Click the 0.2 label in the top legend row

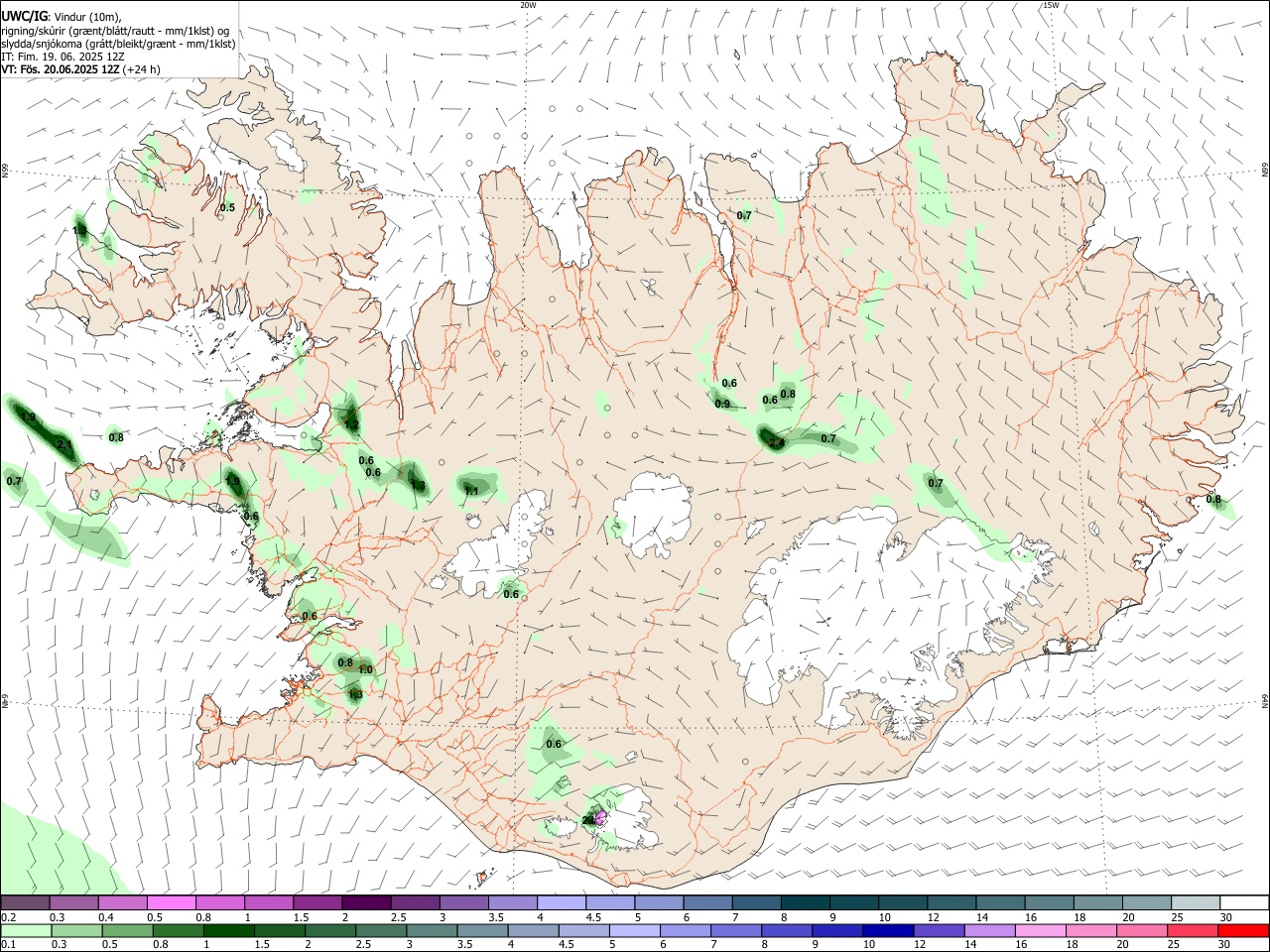(x=8, y=917)
